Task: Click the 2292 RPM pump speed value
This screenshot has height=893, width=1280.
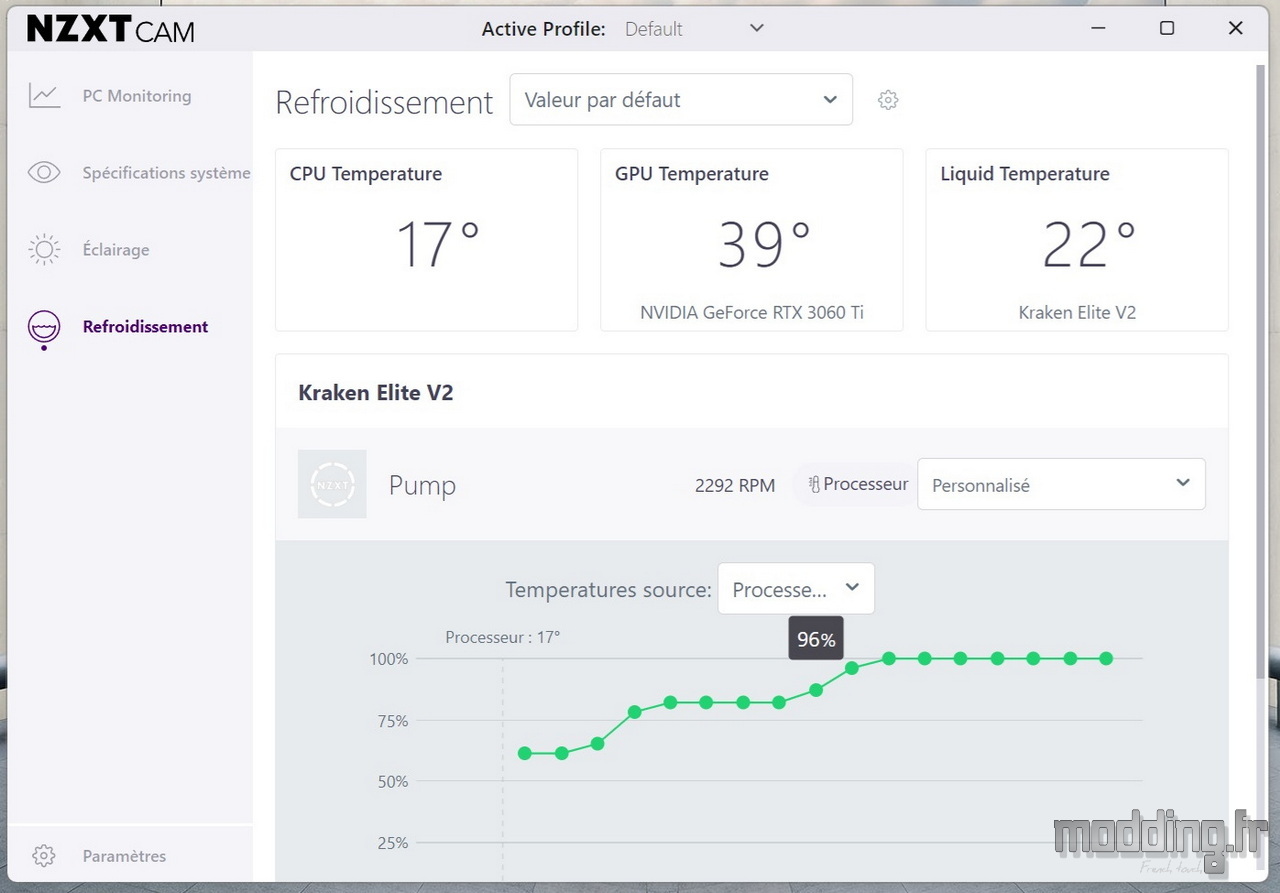Action: (x=735, y=485)
